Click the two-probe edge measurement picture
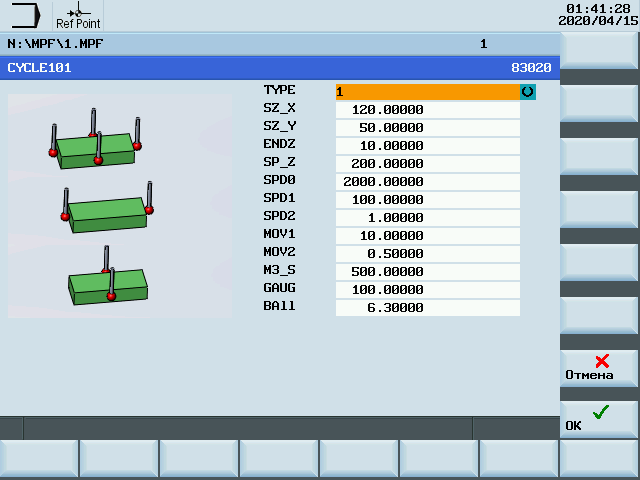This screenshot has height=480, width=640. pos(107,207)
